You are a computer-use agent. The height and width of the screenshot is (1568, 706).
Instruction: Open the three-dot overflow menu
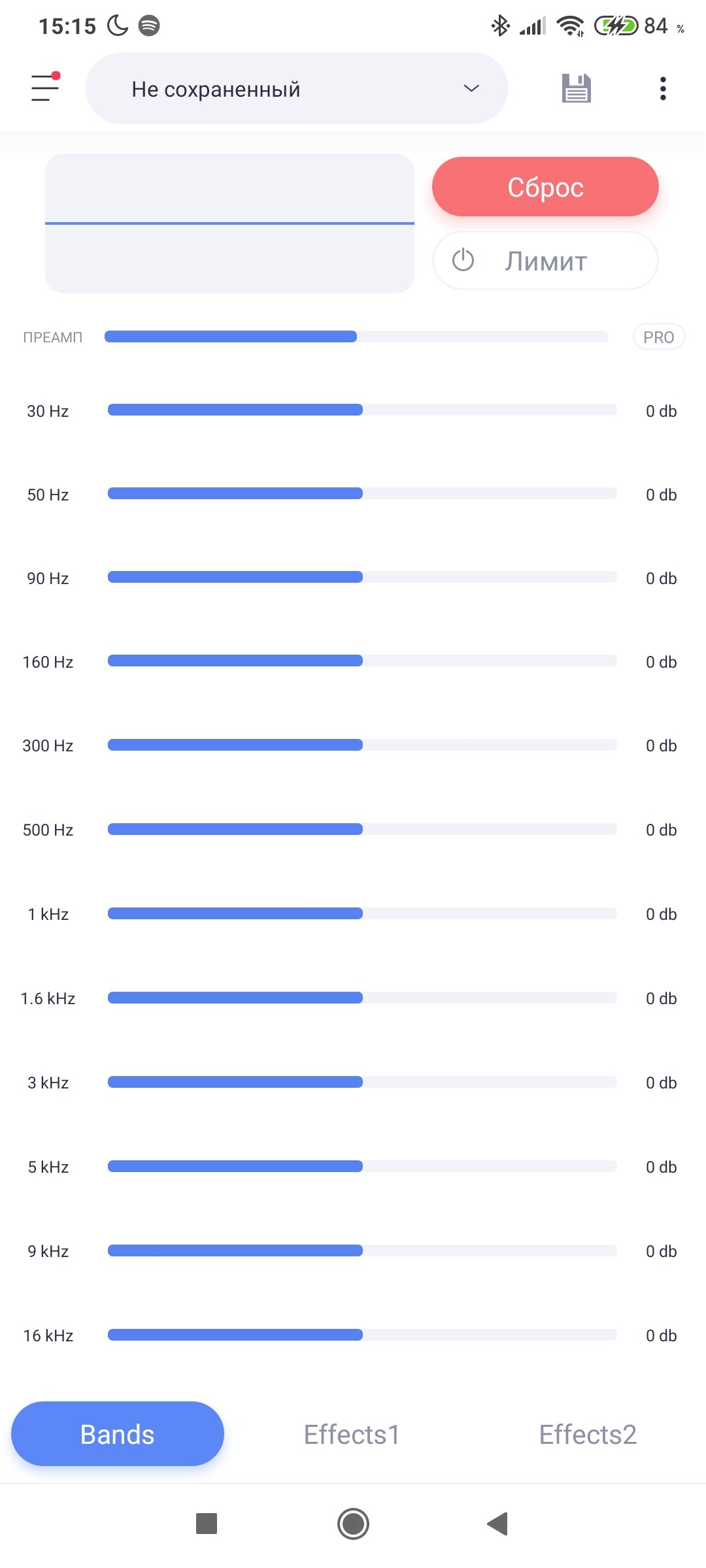click(663, 88)
